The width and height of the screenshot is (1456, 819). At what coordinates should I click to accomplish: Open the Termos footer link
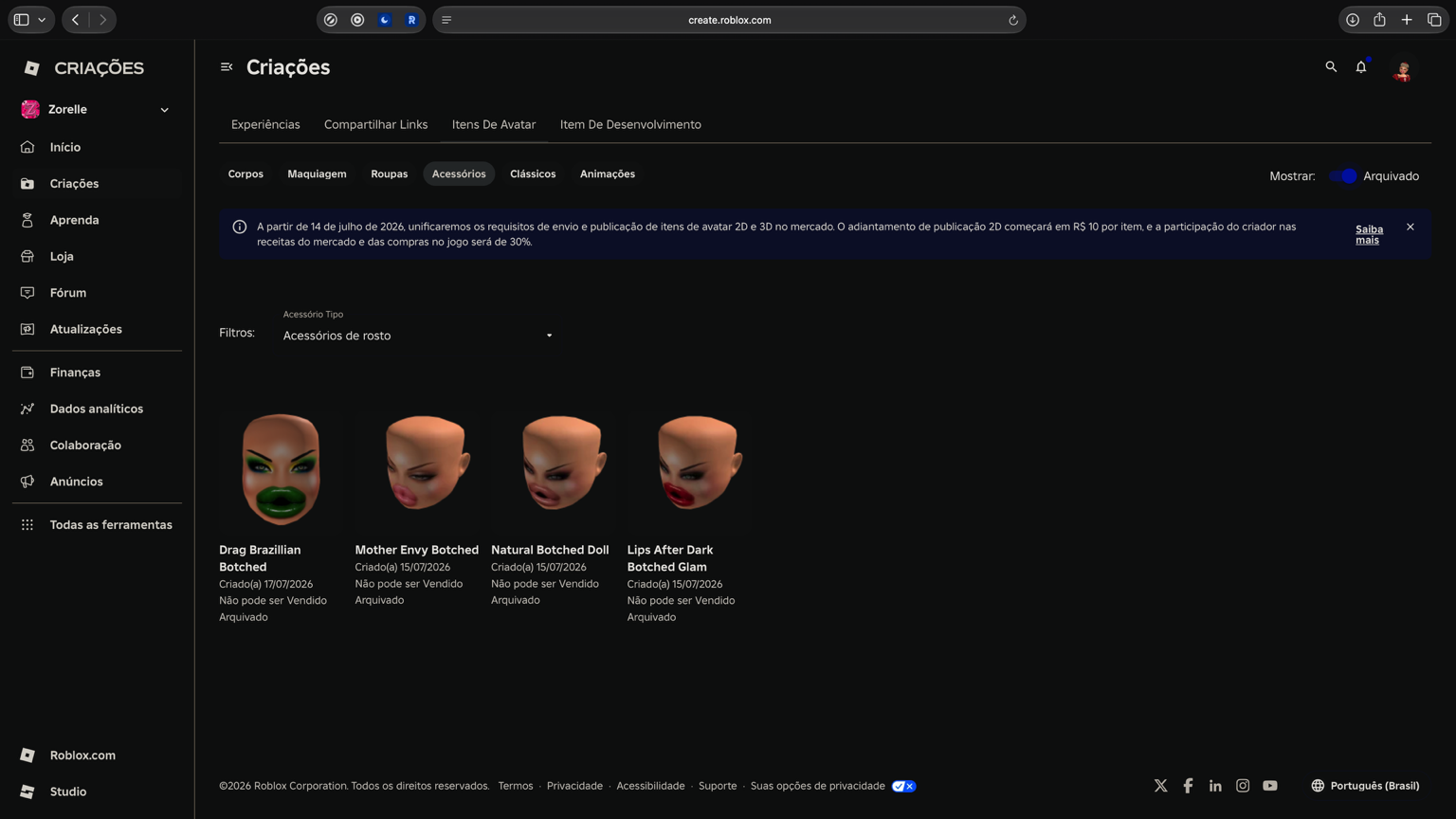tap(516, 786)
